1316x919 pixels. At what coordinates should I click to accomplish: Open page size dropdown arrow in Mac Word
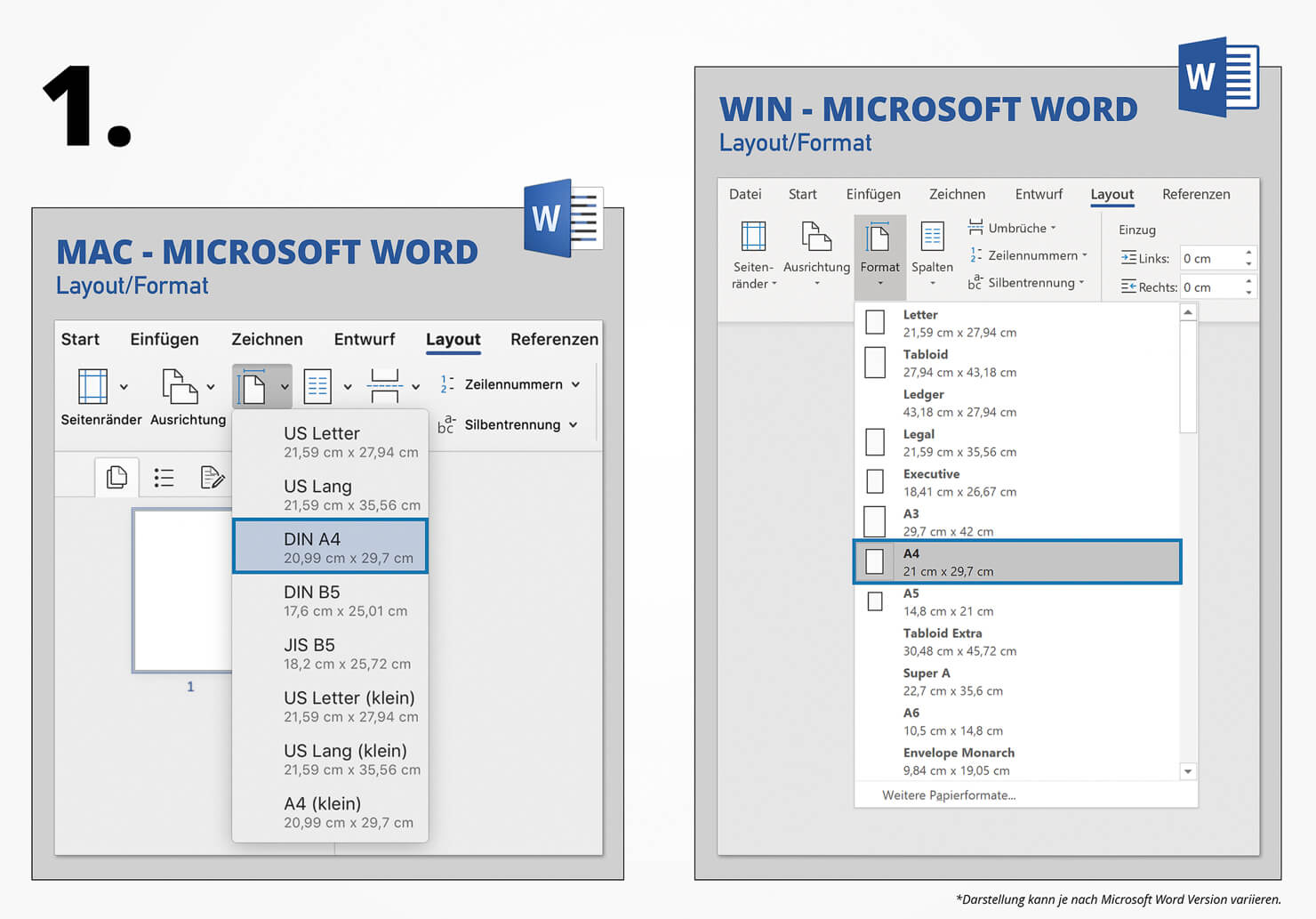pos(285,387)
